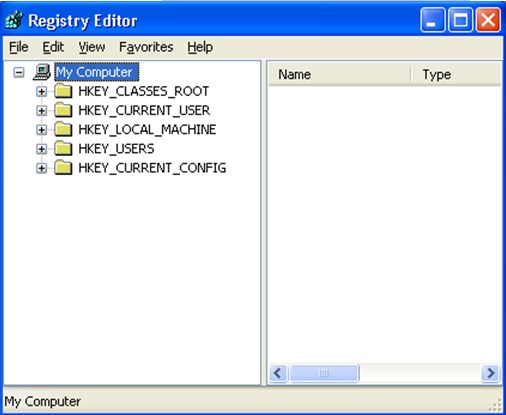Image resolution: width=506 pixels, height=415 pixels.
Task: Click the Registry Editor title bar icon
Action: pyautogui.click(x=14, y=20)
